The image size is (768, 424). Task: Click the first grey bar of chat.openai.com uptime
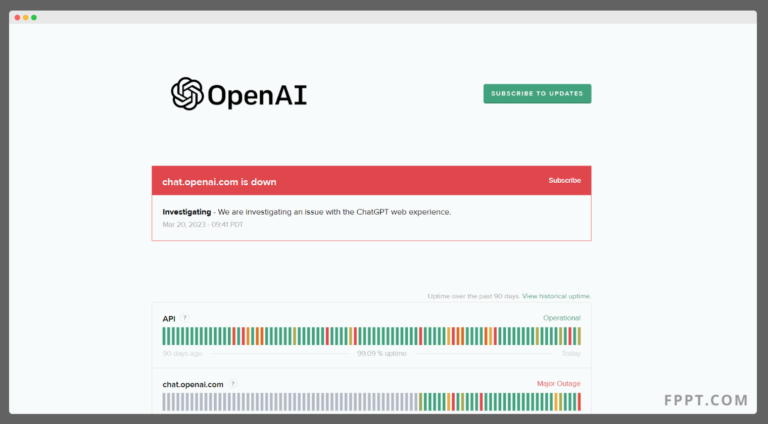[x=164, y=402]
